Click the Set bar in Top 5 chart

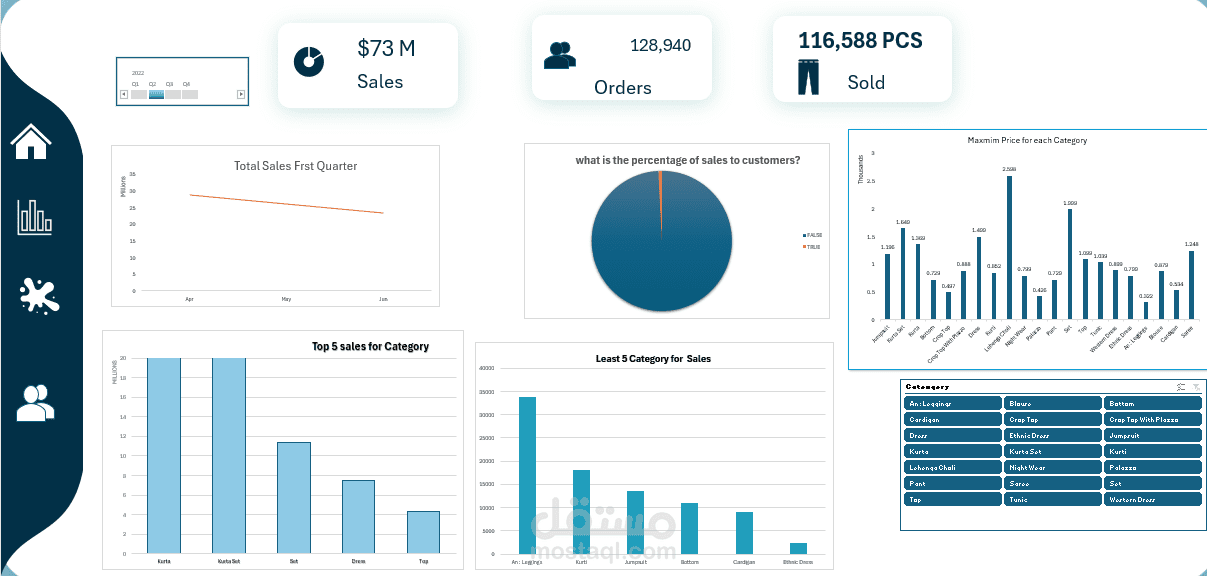(294, 497)
